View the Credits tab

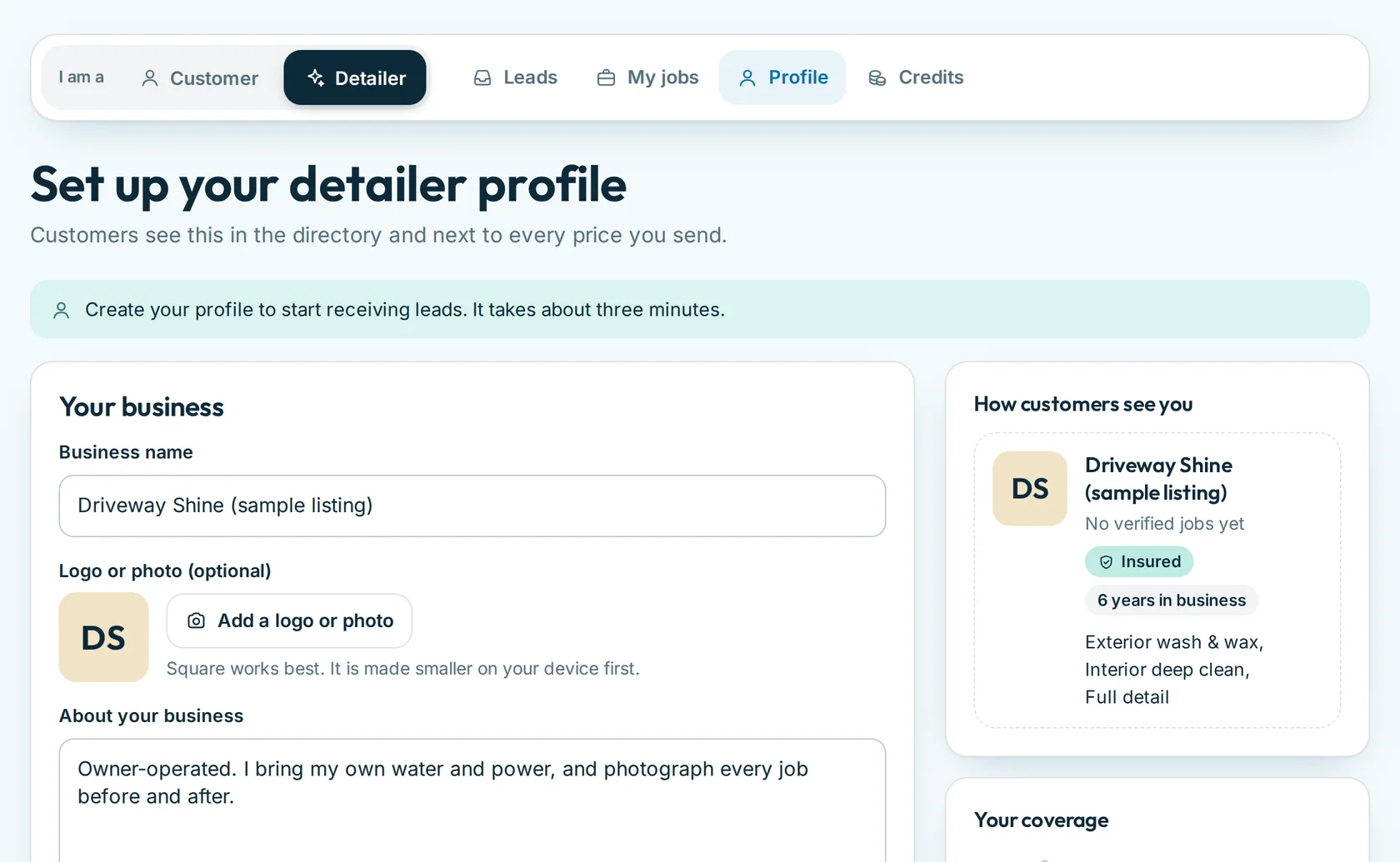915,77
